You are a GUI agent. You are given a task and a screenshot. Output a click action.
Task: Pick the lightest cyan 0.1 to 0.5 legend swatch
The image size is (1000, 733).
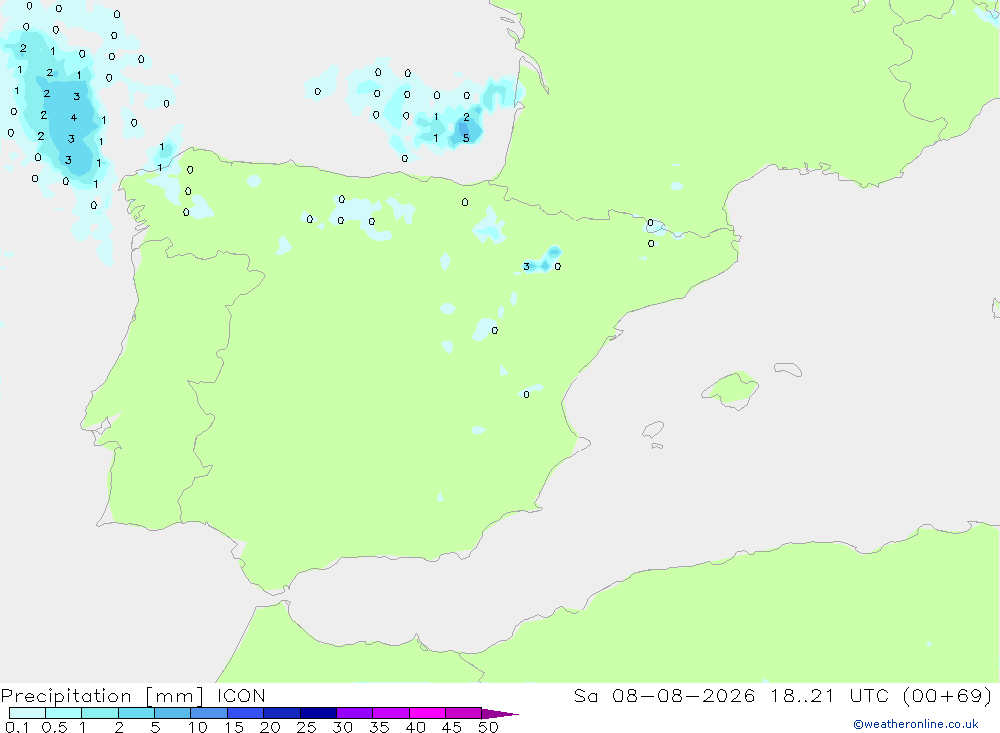click(x=27, y=713)
